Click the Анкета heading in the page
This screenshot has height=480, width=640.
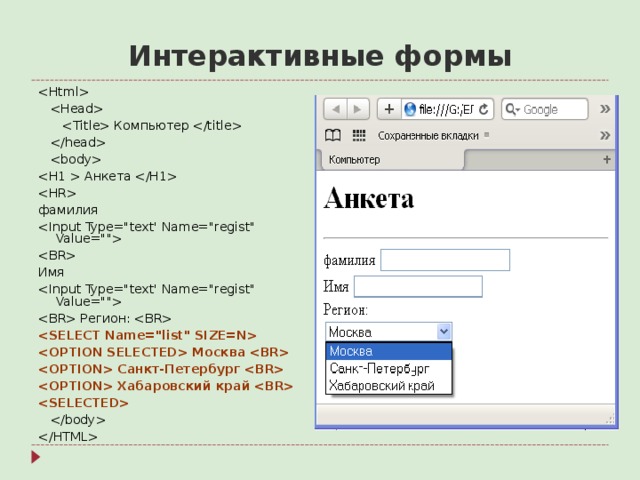pyautogui.click(x=369, y=198)
